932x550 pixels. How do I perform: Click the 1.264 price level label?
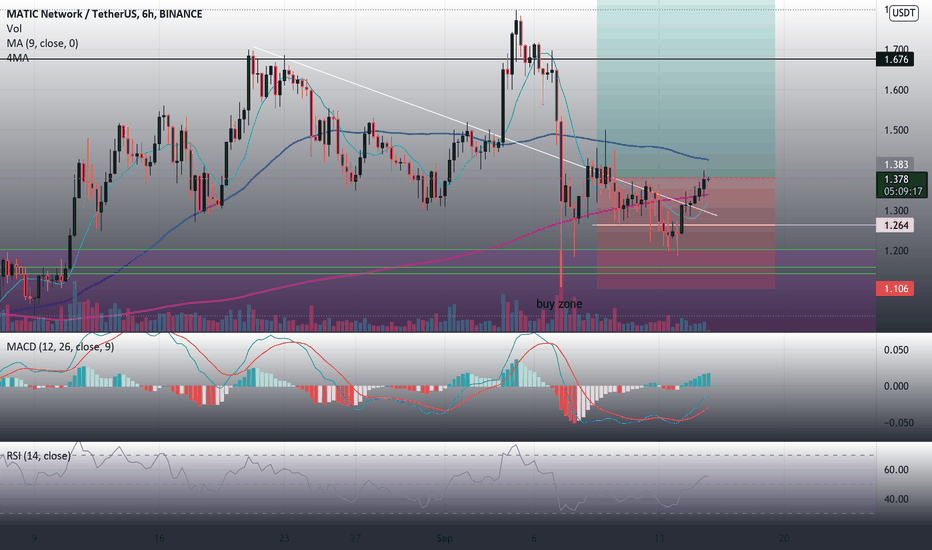click(x=896, y=225)
